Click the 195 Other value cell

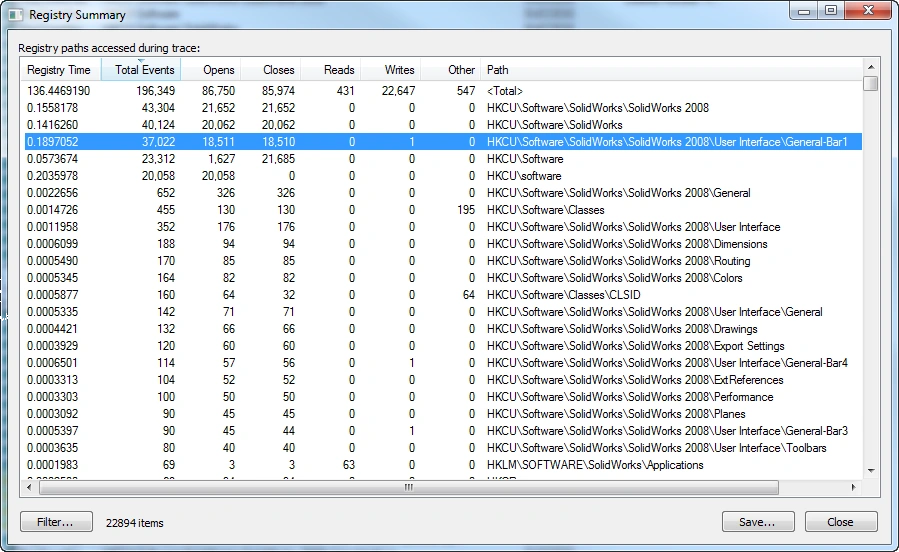coord(466,210)
